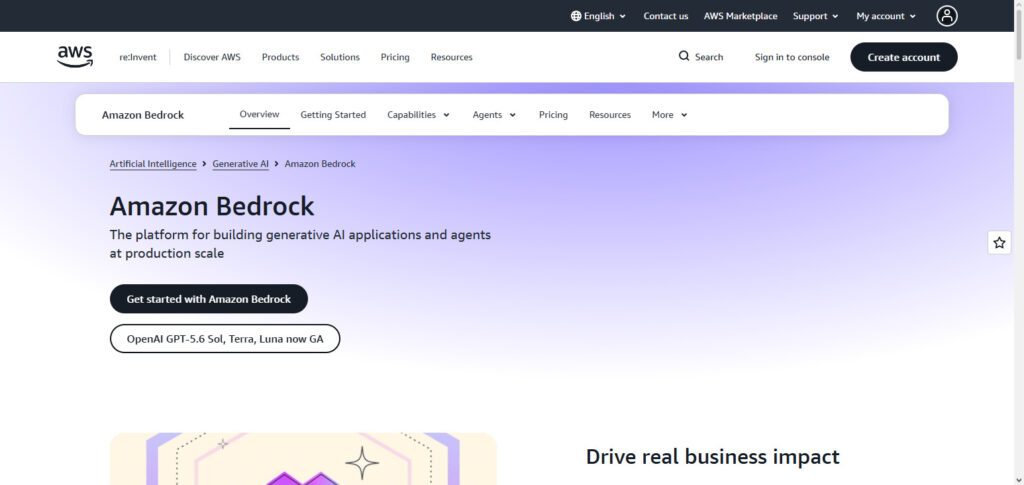Open Contact us link
The height and width of the screenshot is (485, 1024).
665,16
